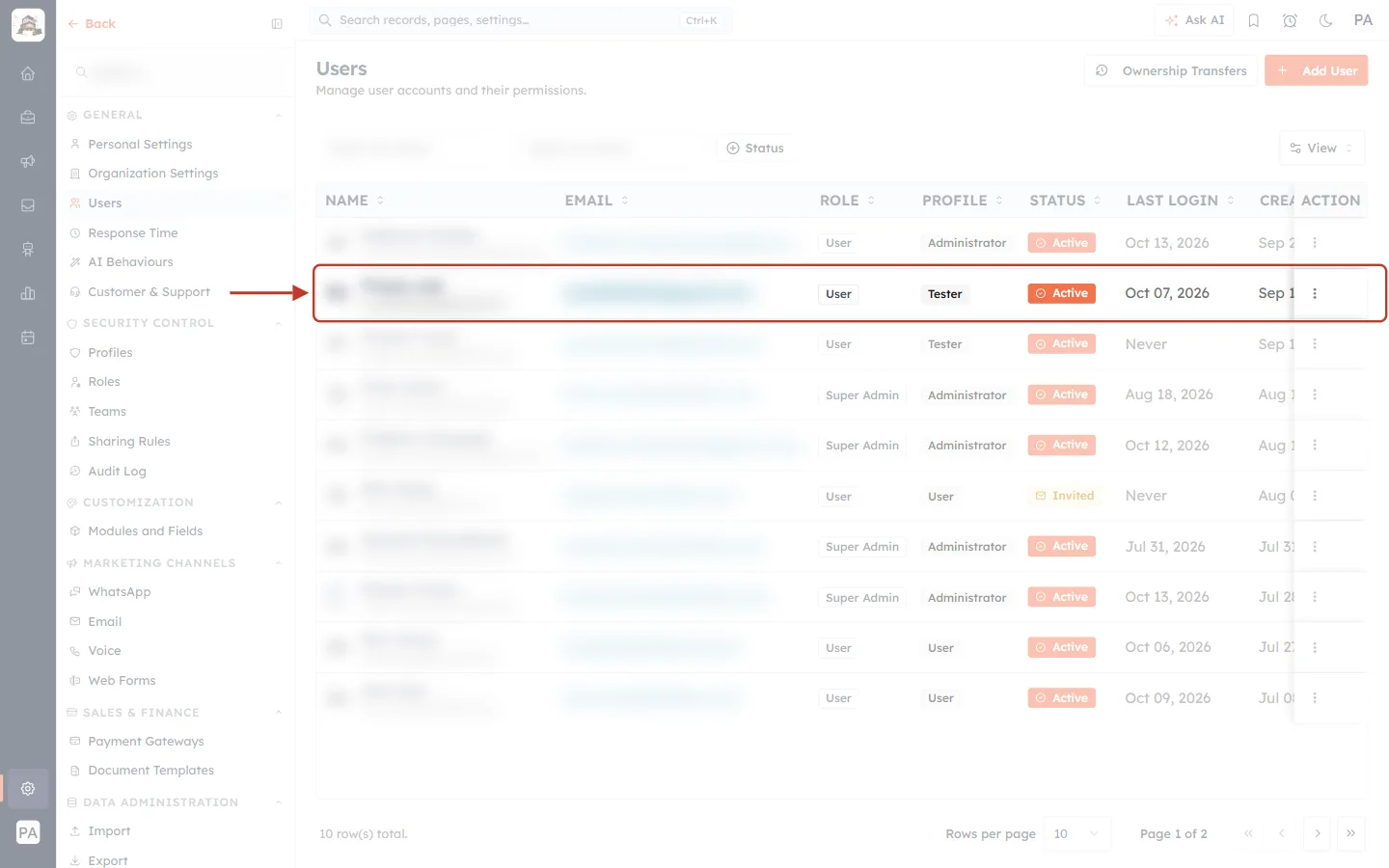1389x868 pixels.
Task: Open the action menu for the Invited user row
Action: point(1315,496)
